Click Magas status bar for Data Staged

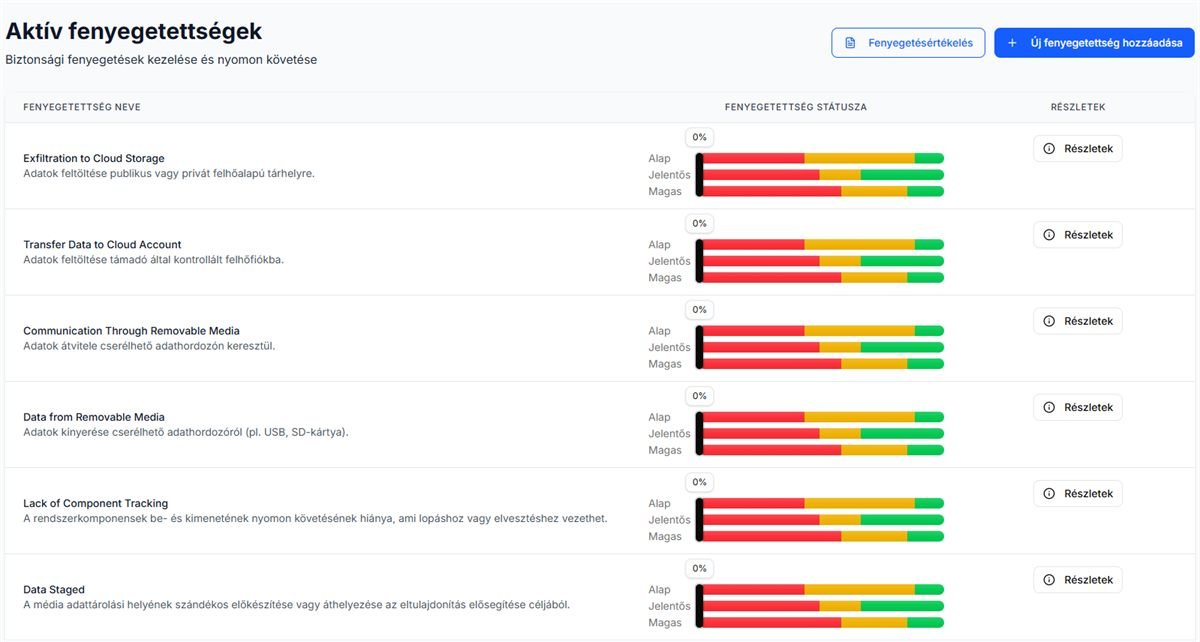822,623
